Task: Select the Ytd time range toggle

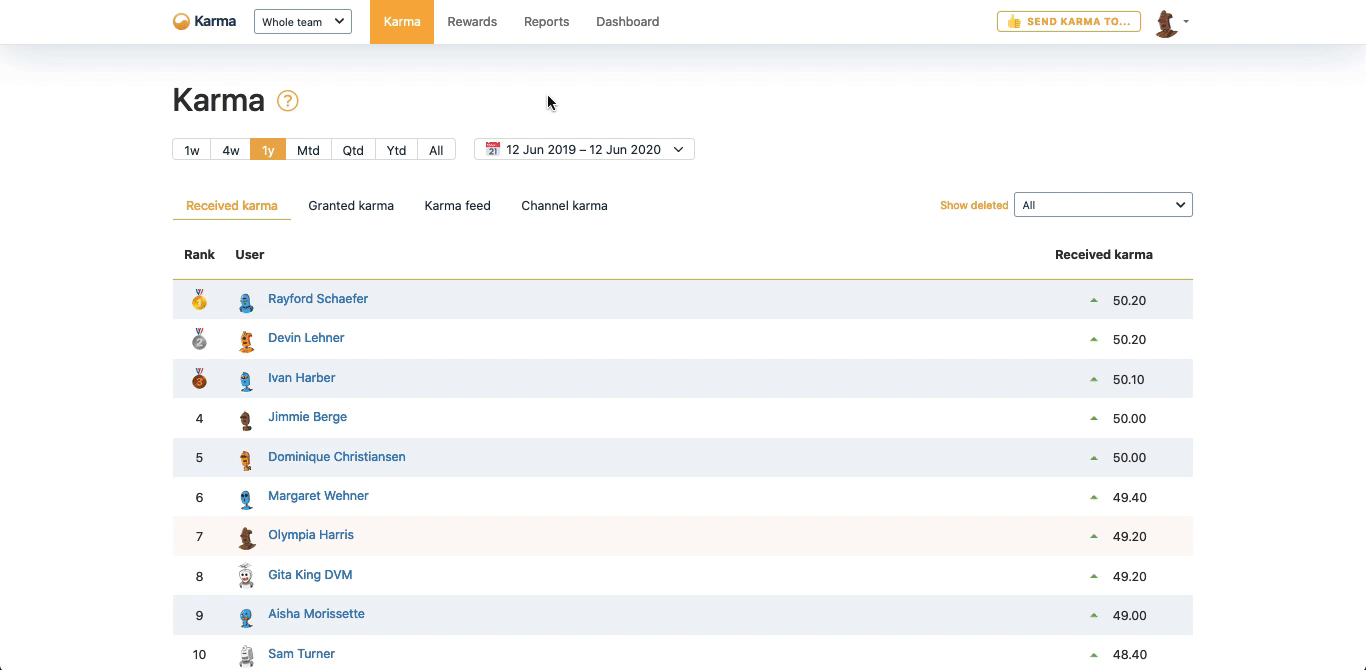Action: [x=396, y=150]
